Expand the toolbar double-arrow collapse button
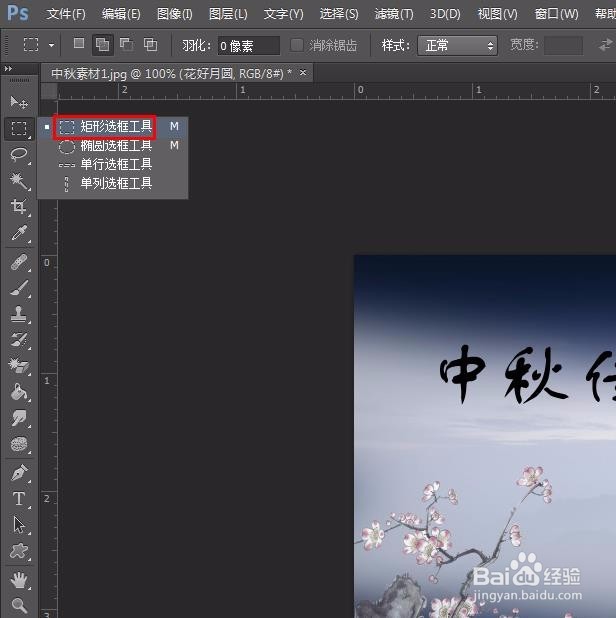Image resolution: width=616 pixels, height=618 pixels. [x=8, y=69]
